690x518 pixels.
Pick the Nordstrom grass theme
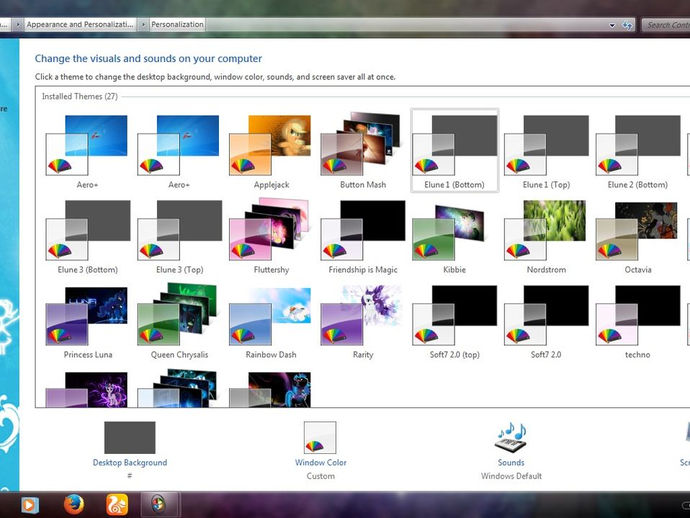click(546, 236)
